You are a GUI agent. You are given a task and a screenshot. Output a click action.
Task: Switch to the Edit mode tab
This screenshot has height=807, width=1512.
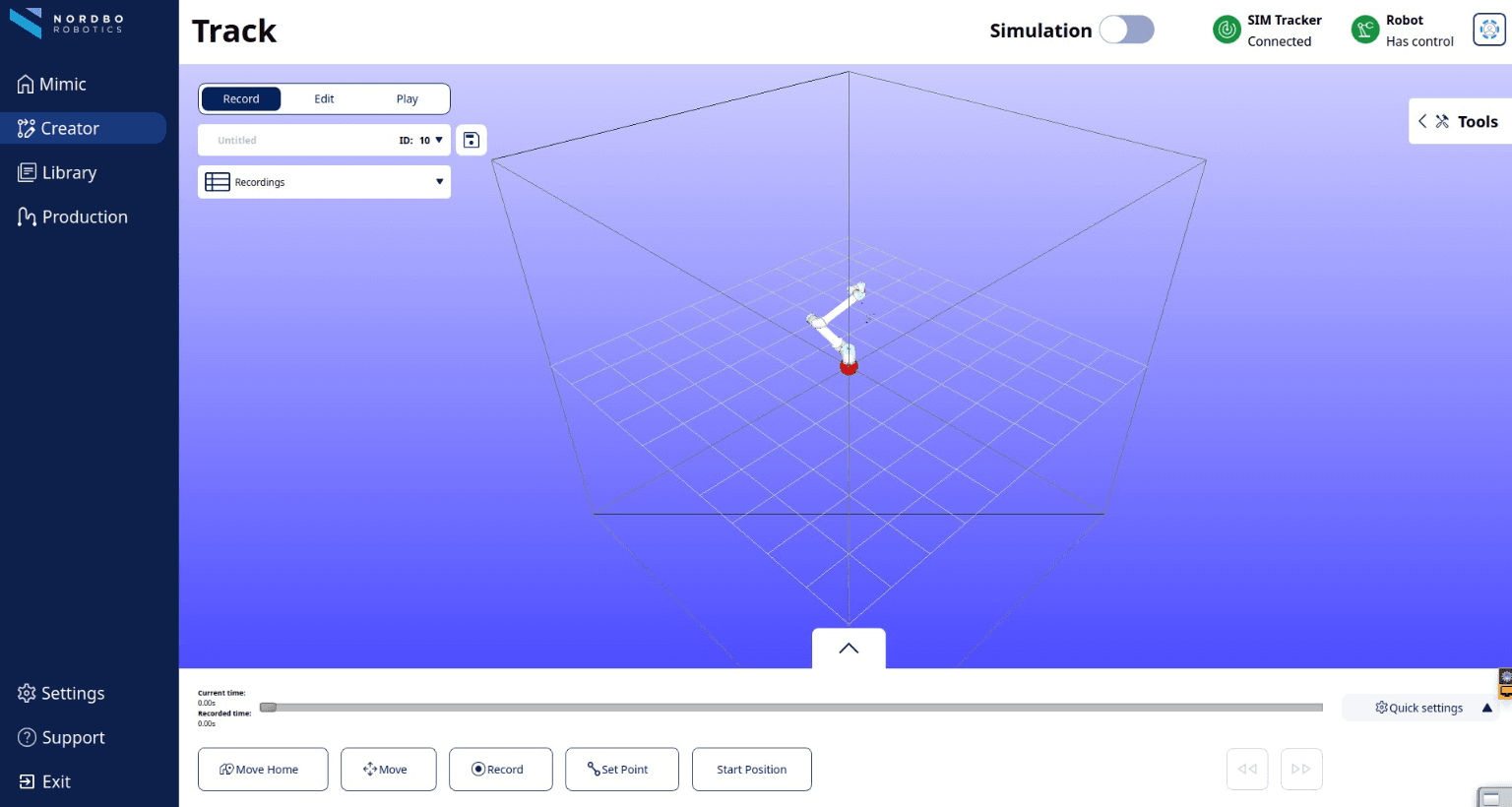[x=324, y=99]
